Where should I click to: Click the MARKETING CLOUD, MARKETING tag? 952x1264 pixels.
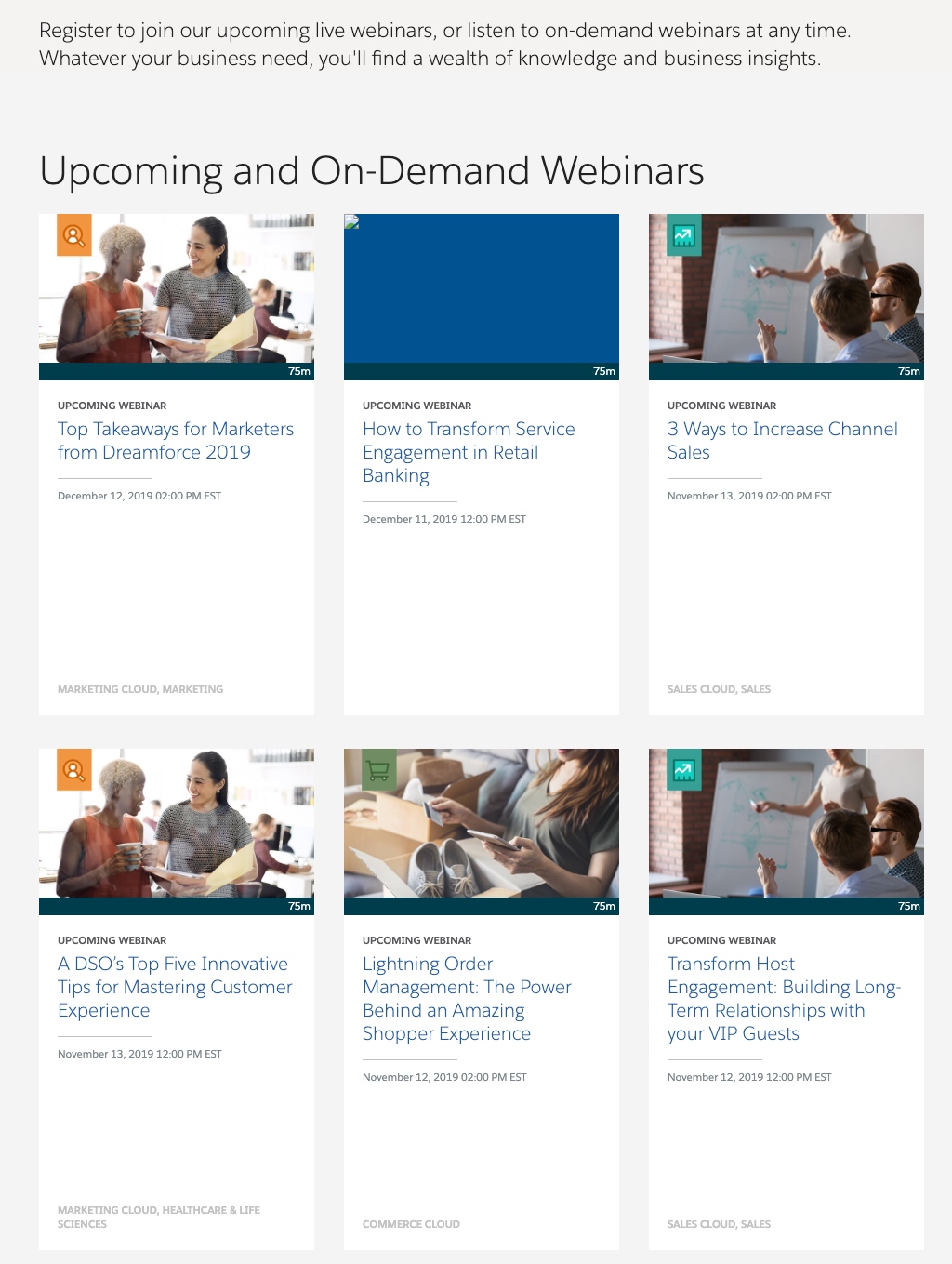click(x=140, y=689)
